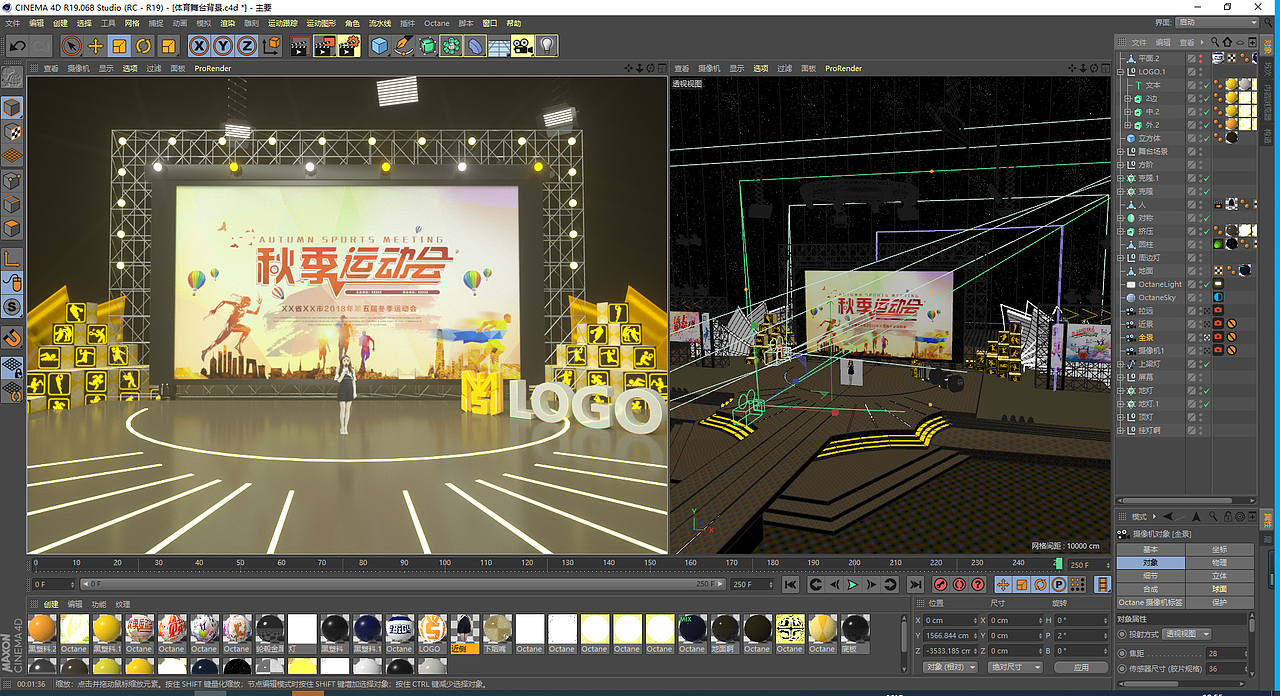Toggle enable checkmark for 上梁灯
1280x696 pixels.
[x=1206, y=364]
